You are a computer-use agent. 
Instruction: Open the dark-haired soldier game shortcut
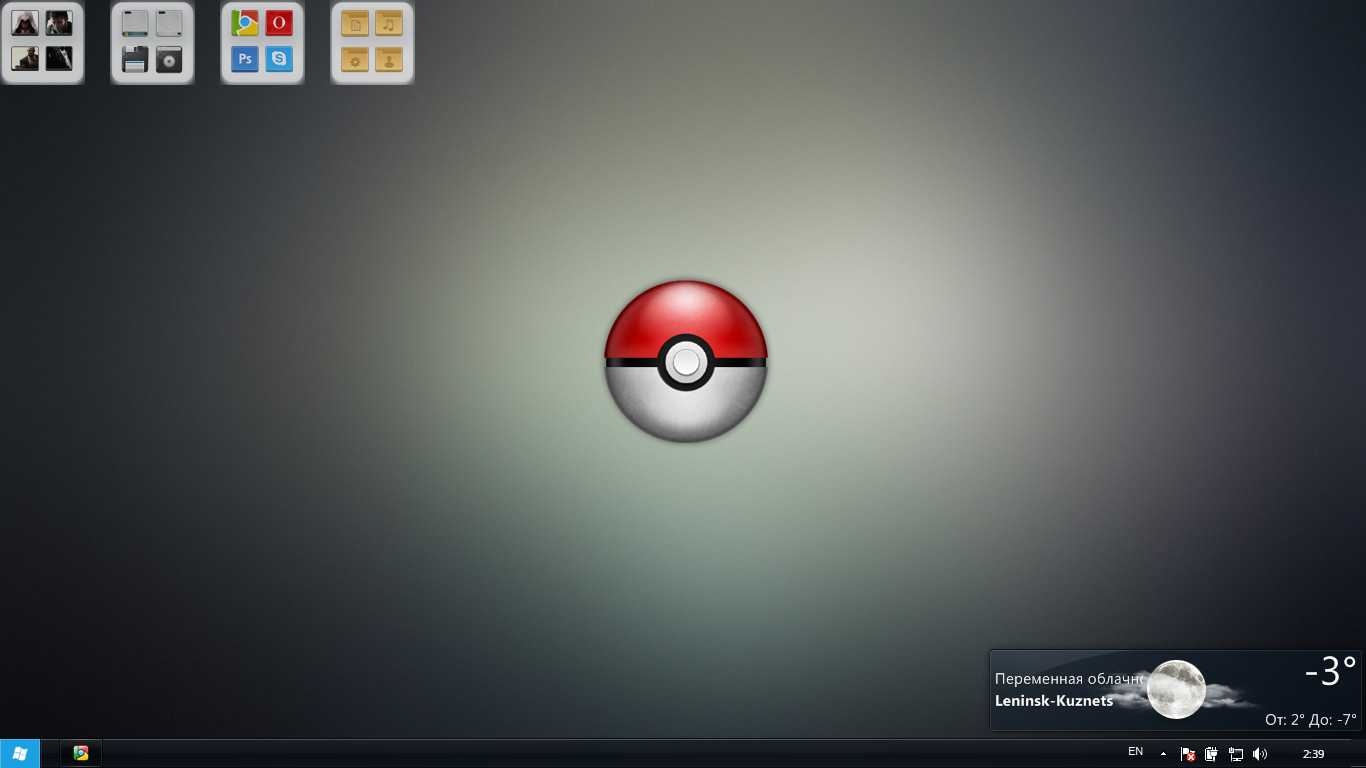(x=59, y=23)
